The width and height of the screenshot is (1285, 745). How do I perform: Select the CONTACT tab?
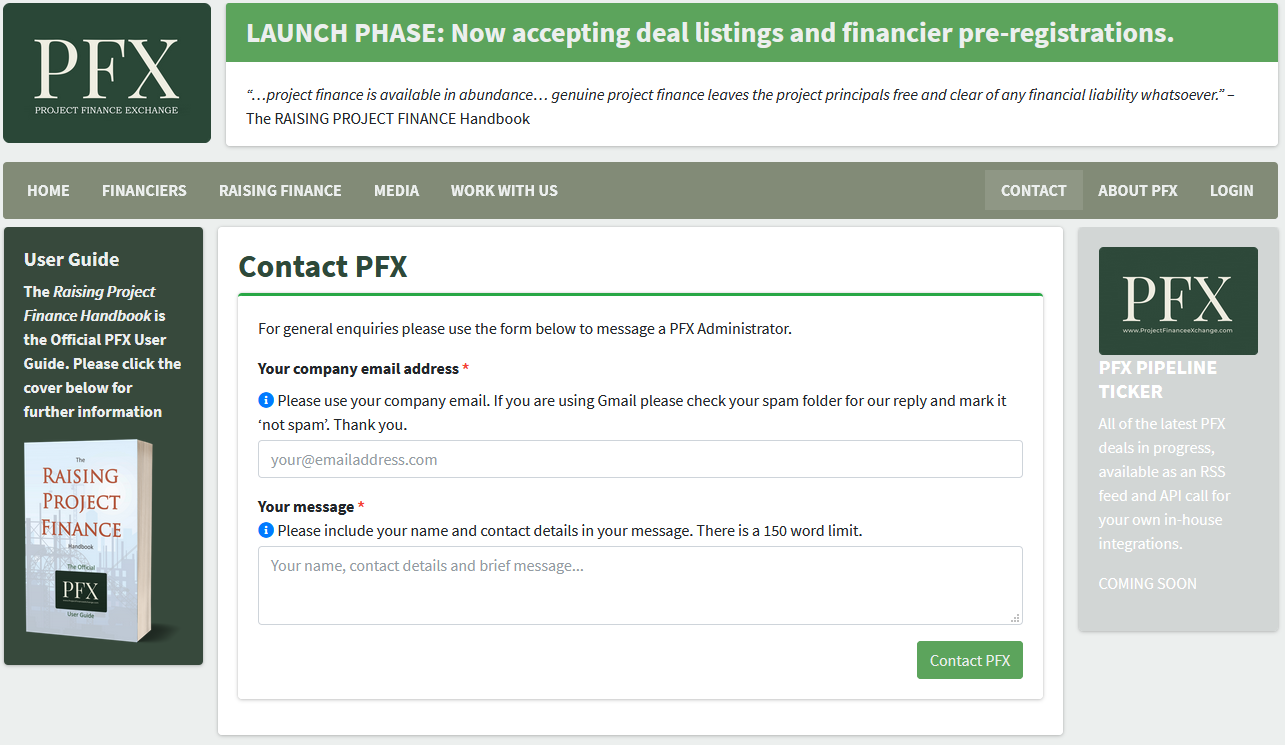[x=1033, y=190]
